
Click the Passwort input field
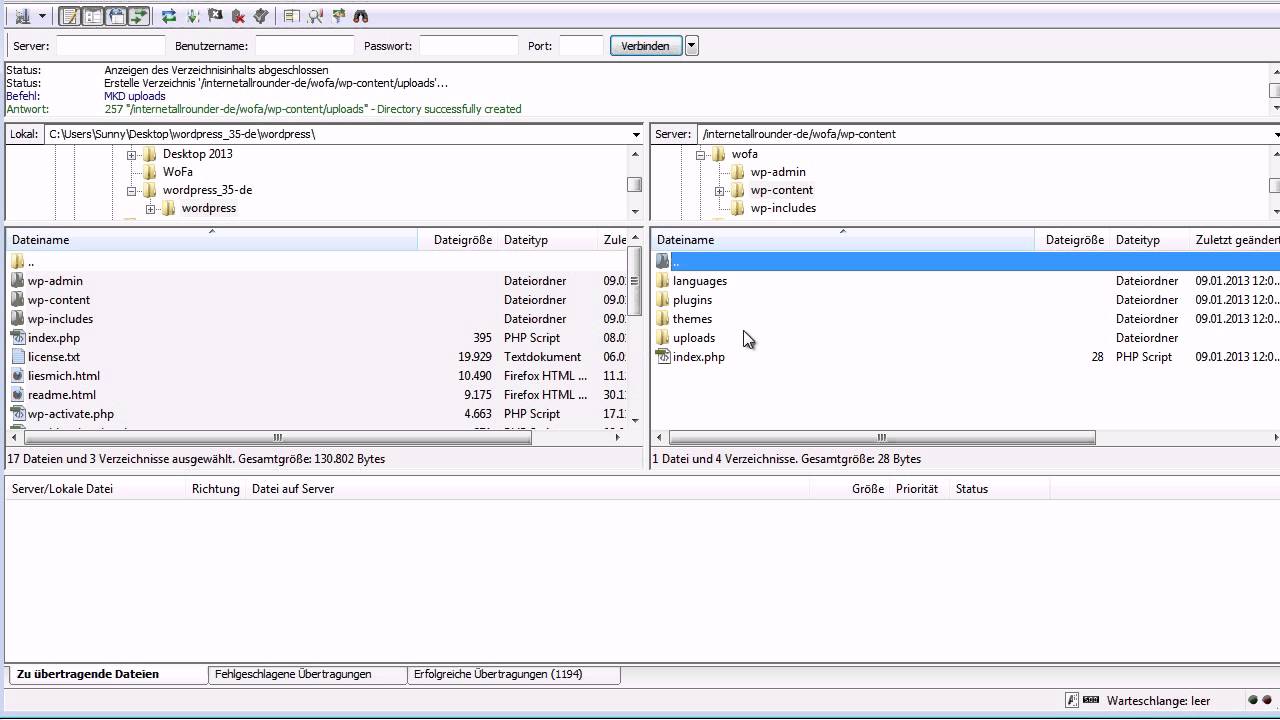[469, 46]
